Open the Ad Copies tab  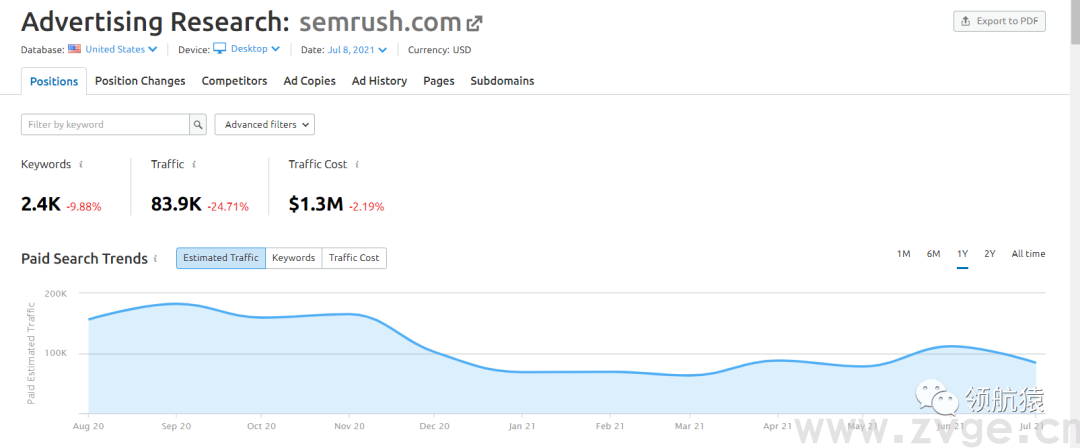310,81
